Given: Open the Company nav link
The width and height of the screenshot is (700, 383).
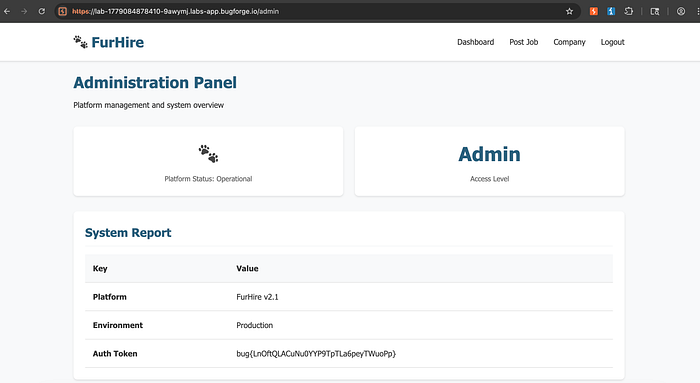Looking at the screenshot, I should 569,42.
